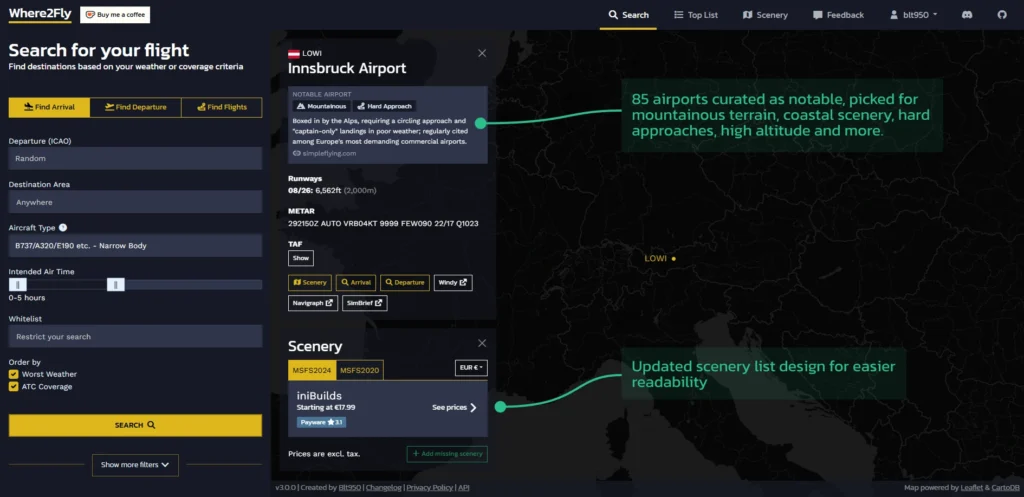Viewport: 1024px width, 497px height.
Task: Open the Aircraft Type selector
Action: click(135, 246)
